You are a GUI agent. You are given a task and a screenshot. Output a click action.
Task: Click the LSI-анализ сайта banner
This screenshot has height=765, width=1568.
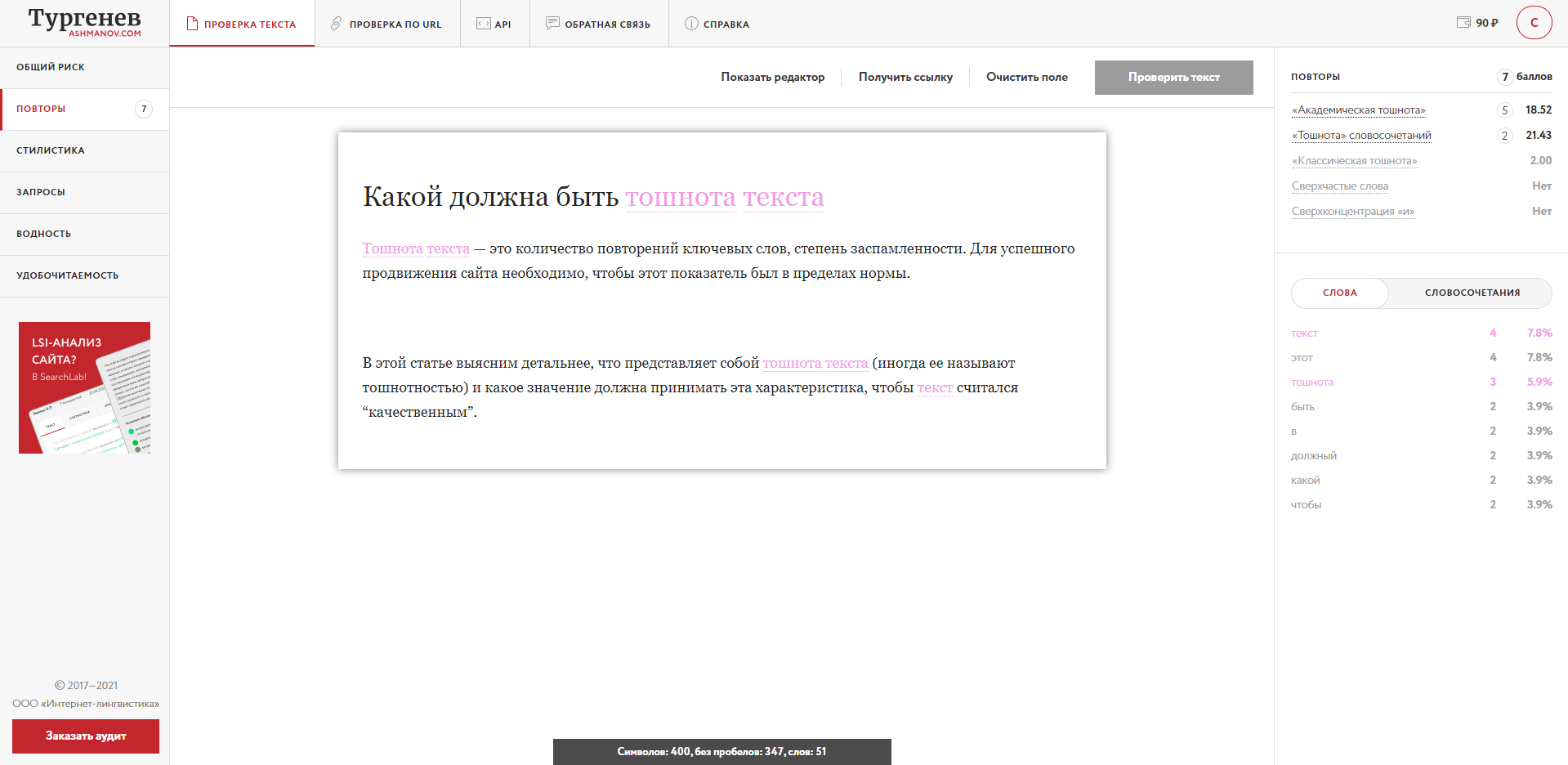pyautogui.click(x=84, y=387)
